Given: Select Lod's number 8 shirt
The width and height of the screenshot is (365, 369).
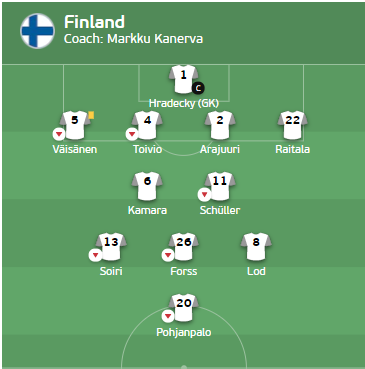Looking at the screenshot, I should pos(256,247).
